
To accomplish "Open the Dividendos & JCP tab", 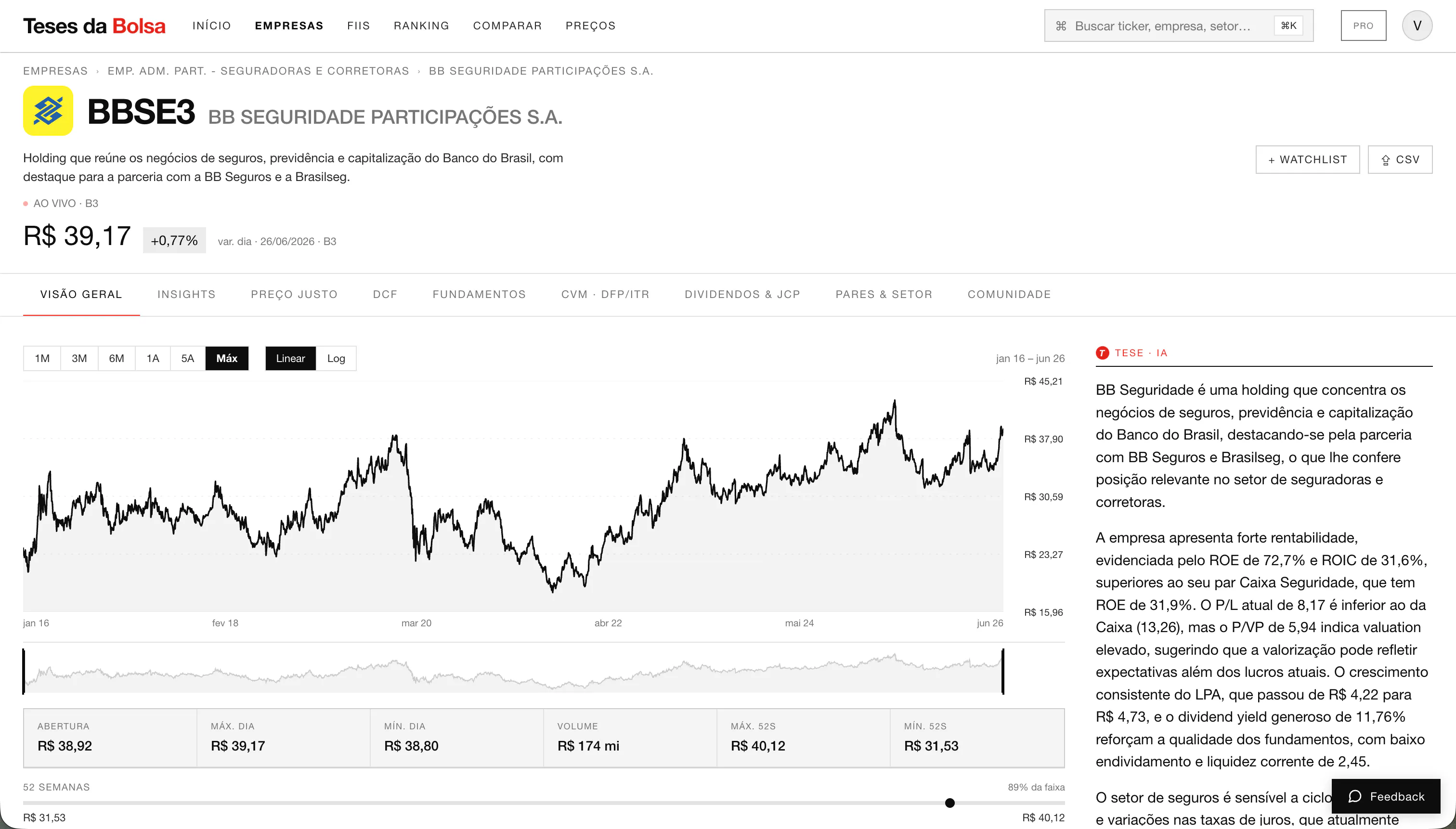I will (x=742, y=294).
